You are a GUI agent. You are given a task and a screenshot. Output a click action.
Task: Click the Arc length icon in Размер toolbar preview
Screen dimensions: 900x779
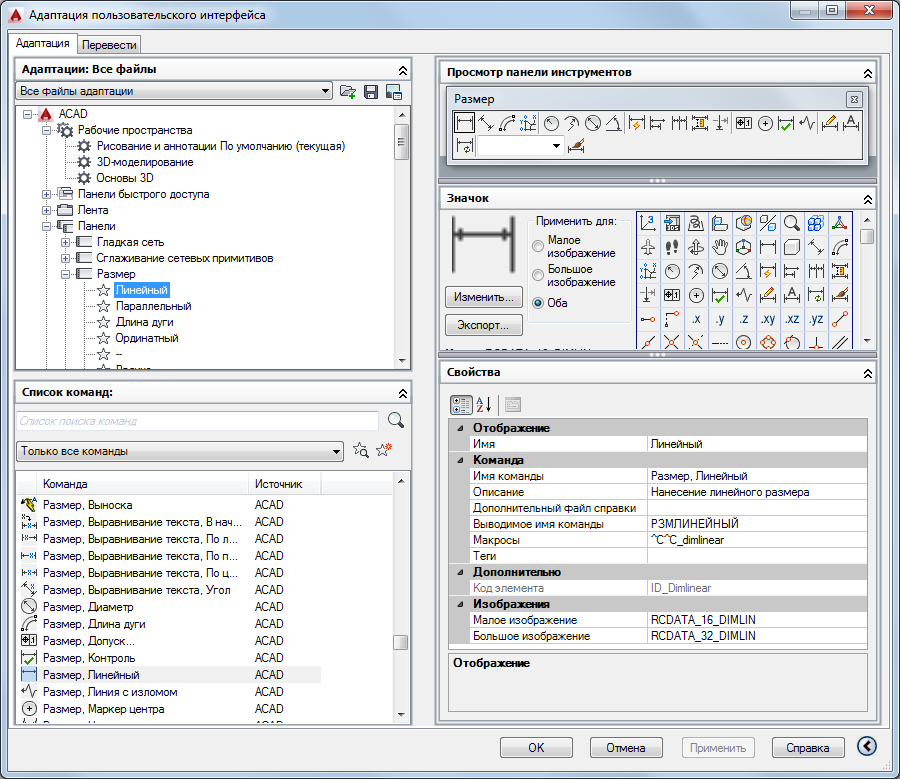click(507, 123)
